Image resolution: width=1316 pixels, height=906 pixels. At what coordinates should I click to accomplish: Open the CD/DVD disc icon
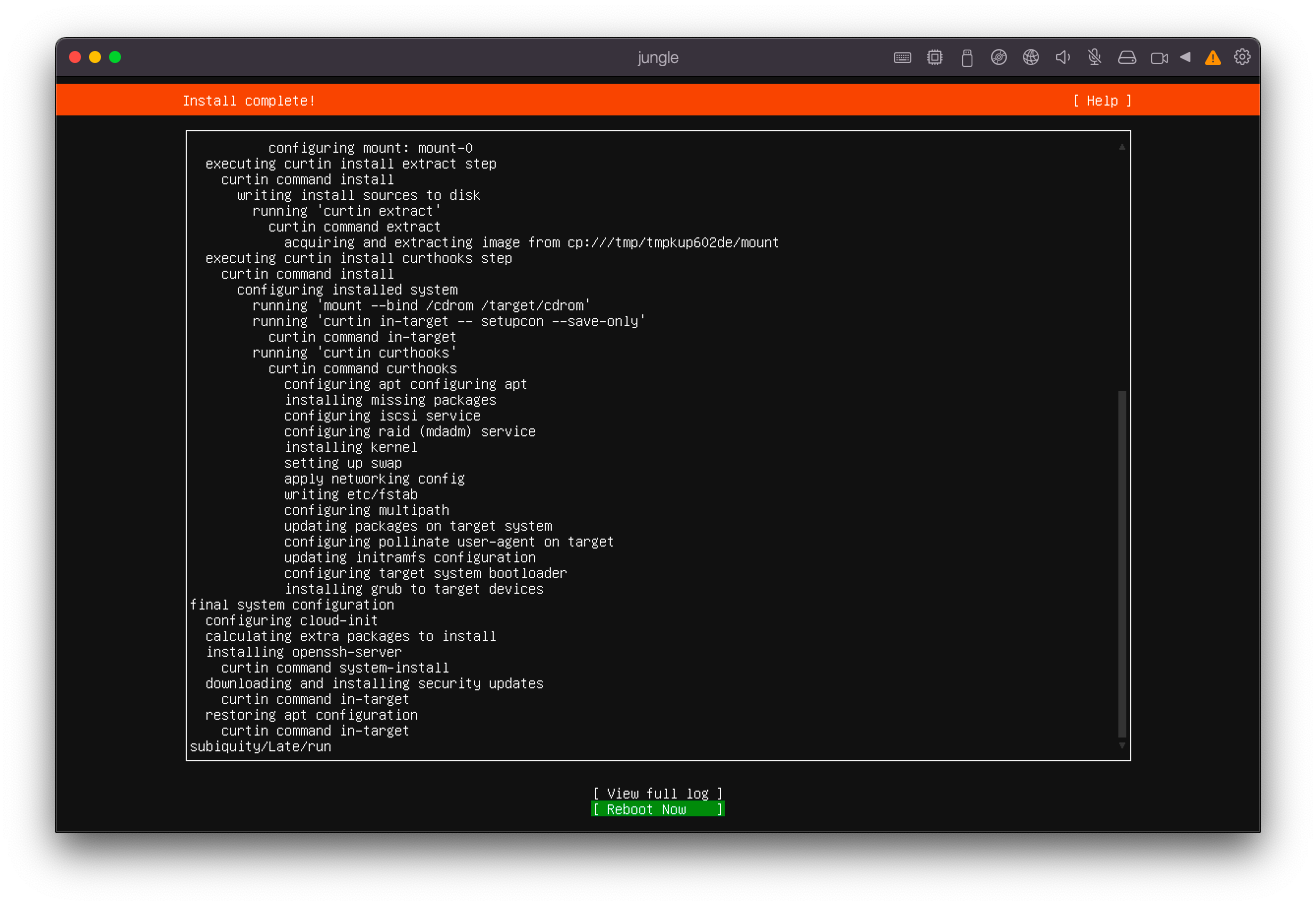click(998, 58)
